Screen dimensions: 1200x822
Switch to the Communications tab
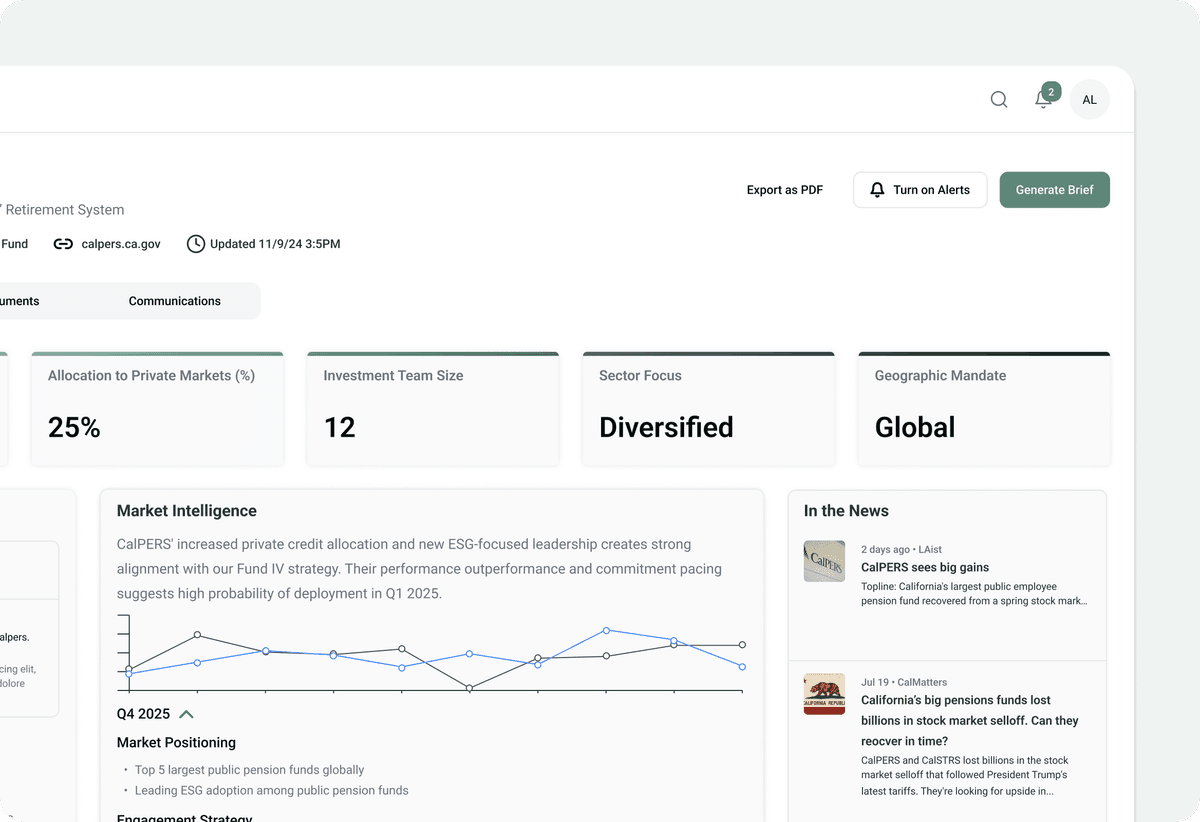[x=174, y=300]
